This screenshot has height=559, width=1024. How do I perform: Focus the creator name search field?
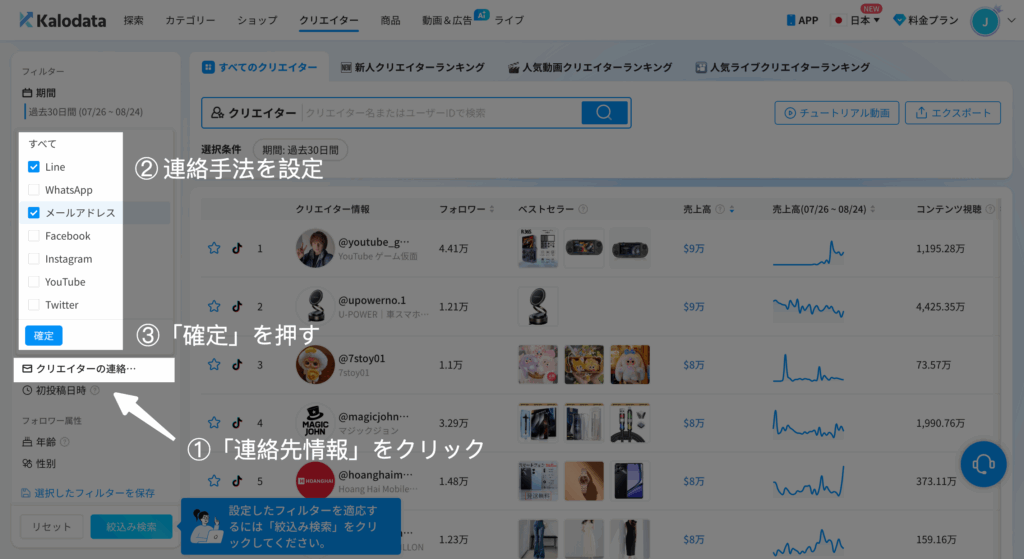(x=441, y=113)
